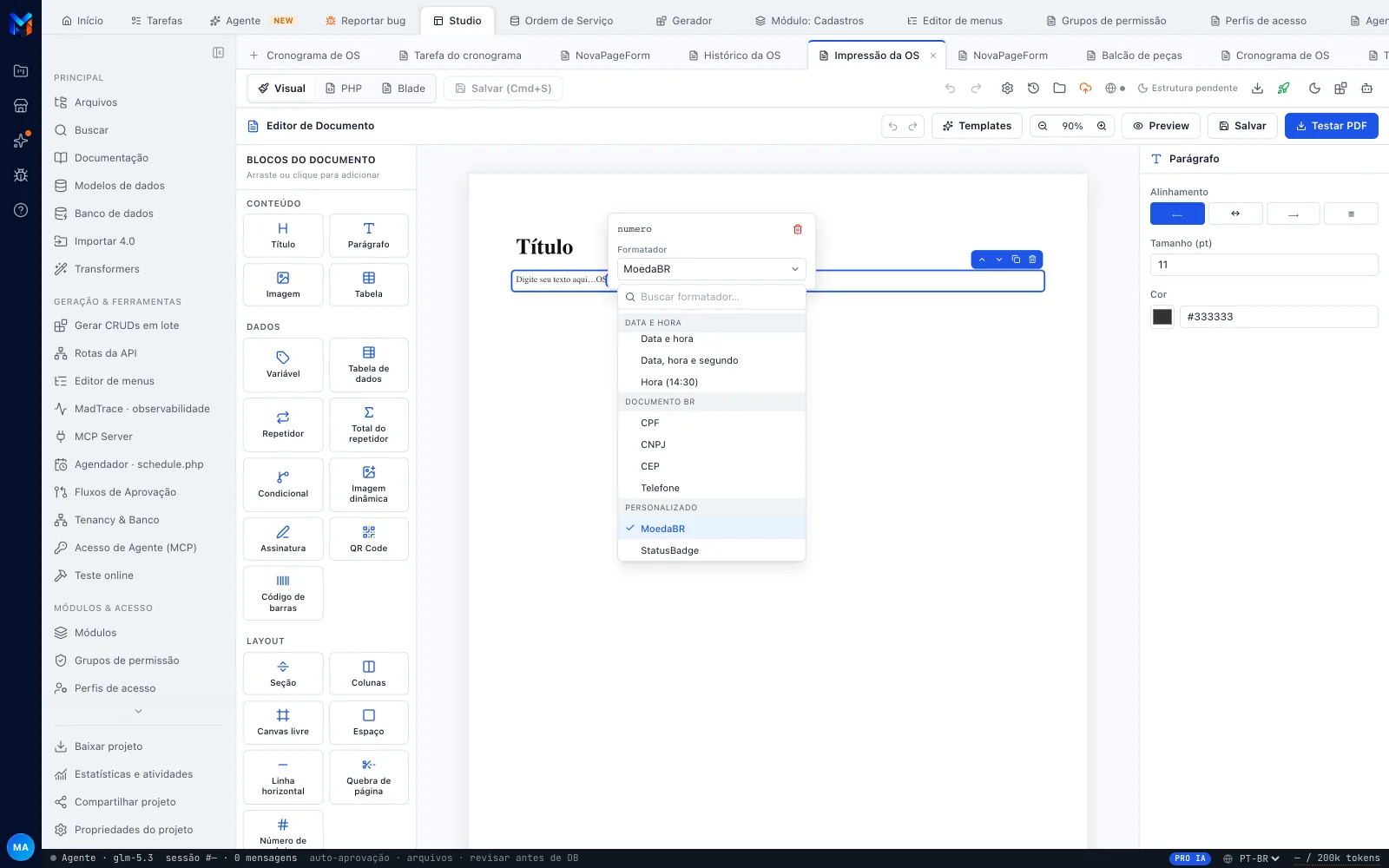Insert a Canvas livre layout block
The height and width of the screenshot is (868, 1389).
tap(283, 722)
